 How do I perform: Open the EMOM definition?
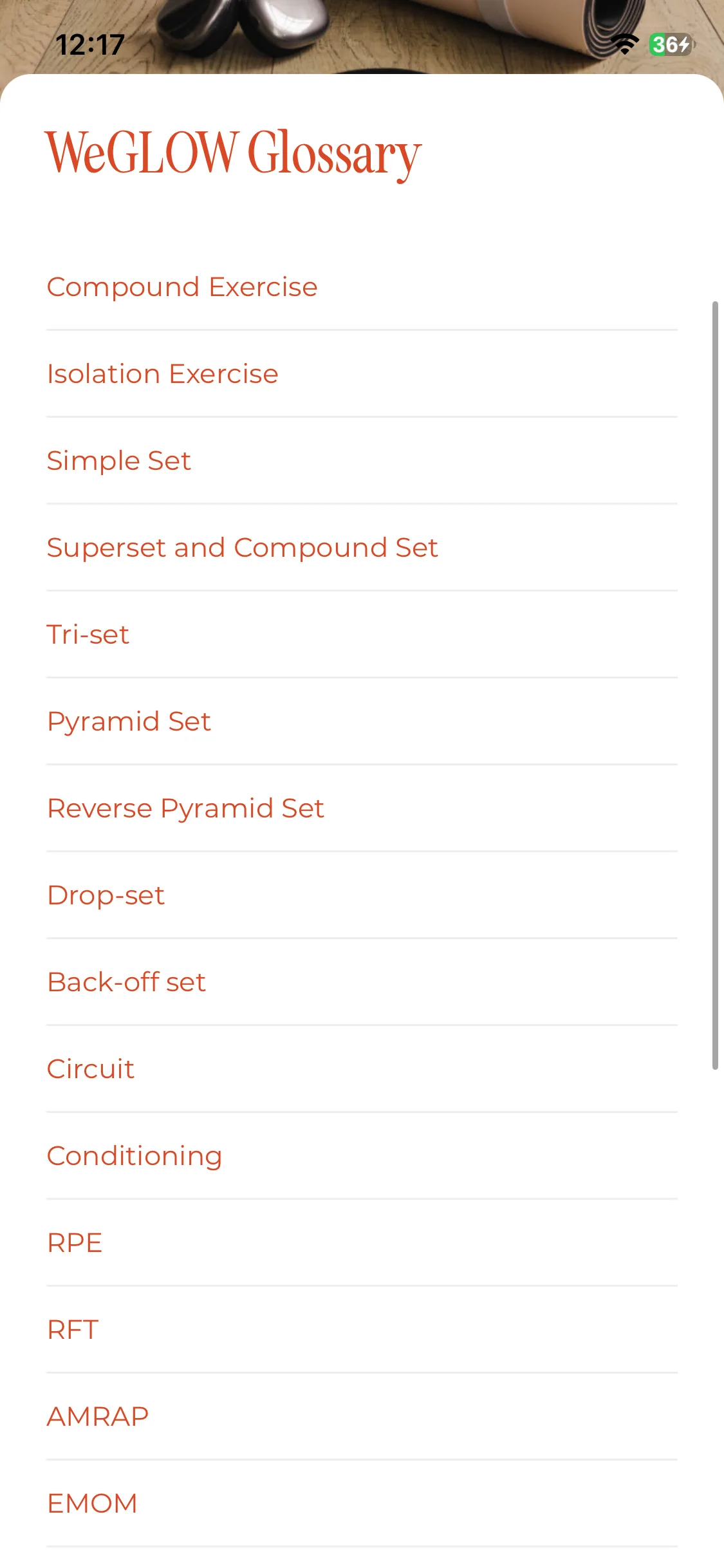[92, 1504]
